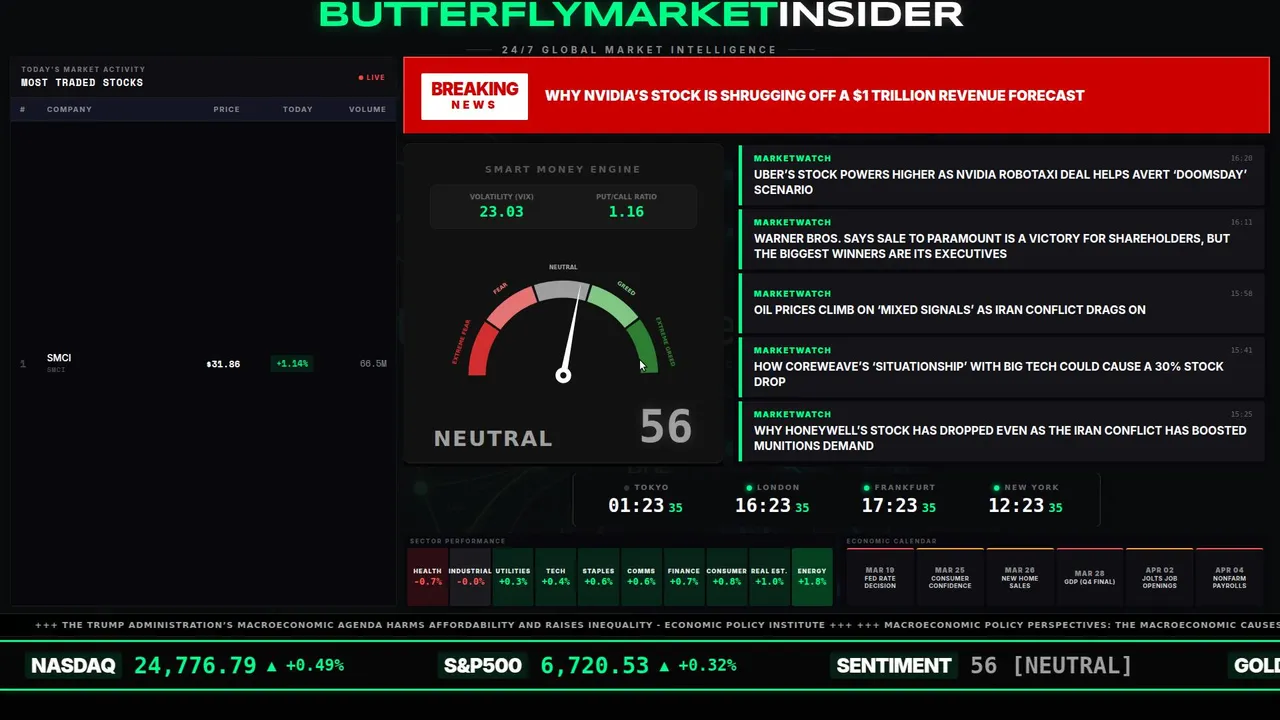Click the SMCI company name
The width and height of the screenshot is (1280, 720).
[59, 358]
